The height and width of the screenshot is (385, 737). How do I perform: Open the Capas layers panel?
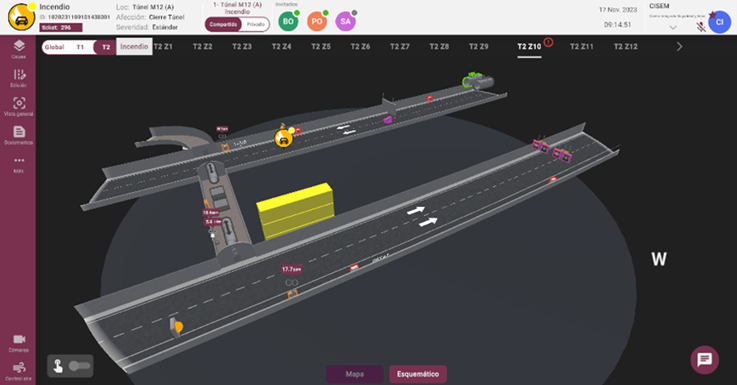click(18, 49)
